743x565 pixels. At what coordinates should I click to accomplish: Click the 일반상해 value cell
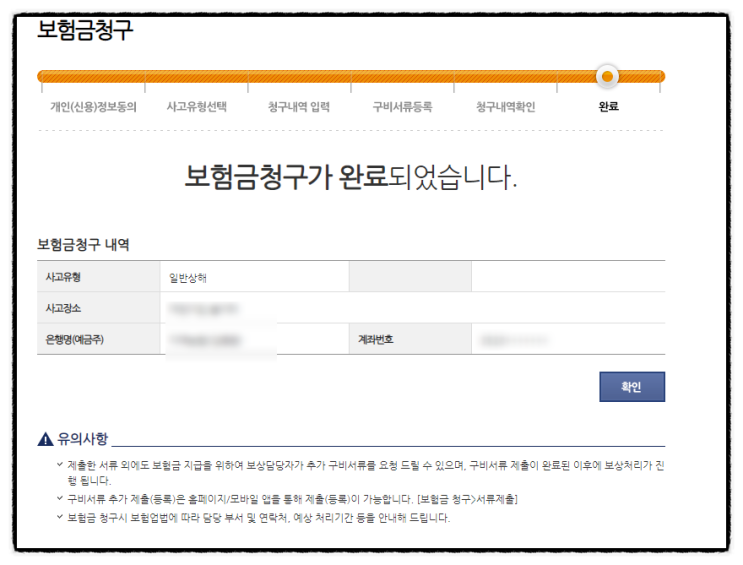tap(254, 277)
